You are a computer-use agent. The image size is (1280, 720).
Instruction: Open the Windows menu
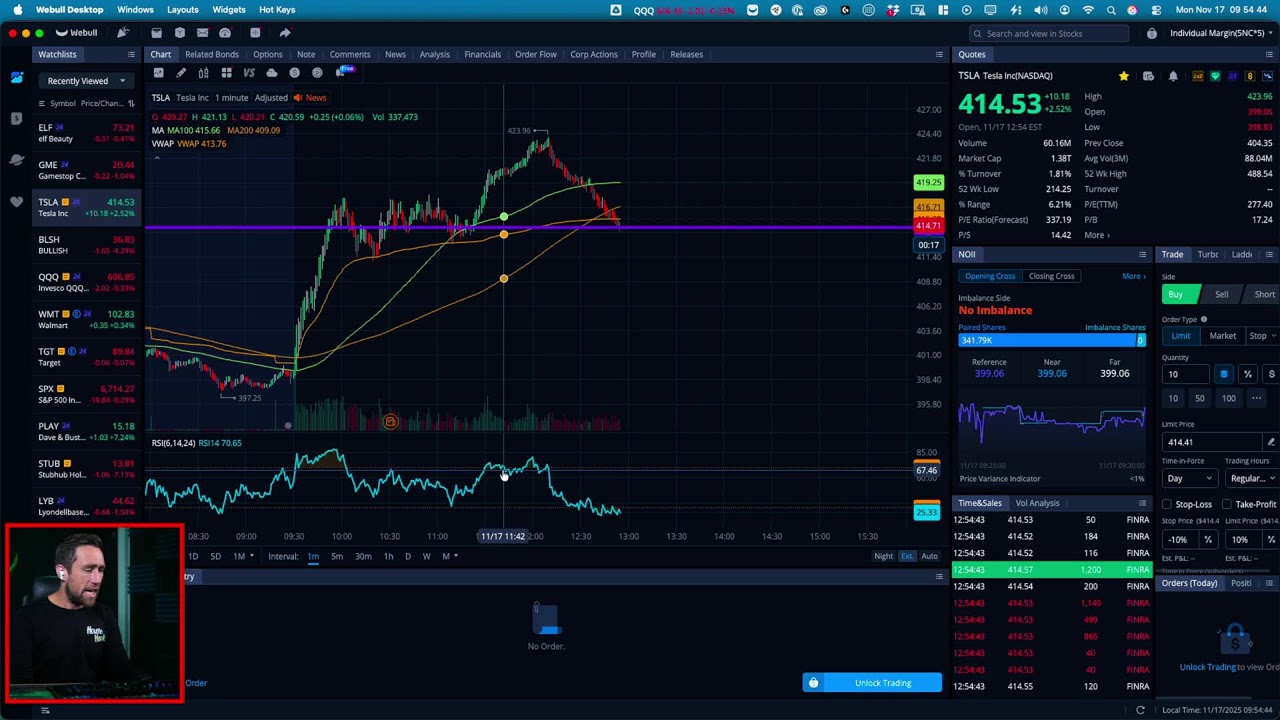click(135, 10)
